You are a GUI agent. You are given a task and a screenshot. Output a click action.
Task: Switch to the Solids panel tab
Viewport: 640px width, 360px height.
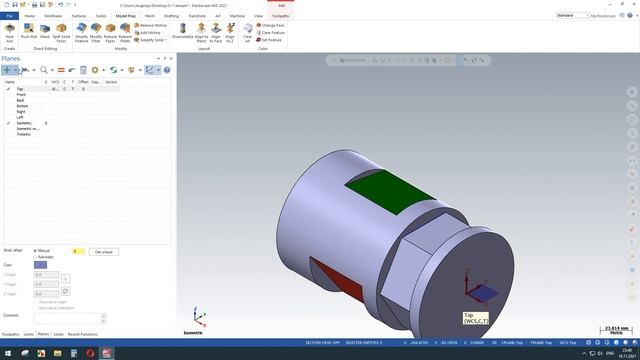click(x=58, y=334)
